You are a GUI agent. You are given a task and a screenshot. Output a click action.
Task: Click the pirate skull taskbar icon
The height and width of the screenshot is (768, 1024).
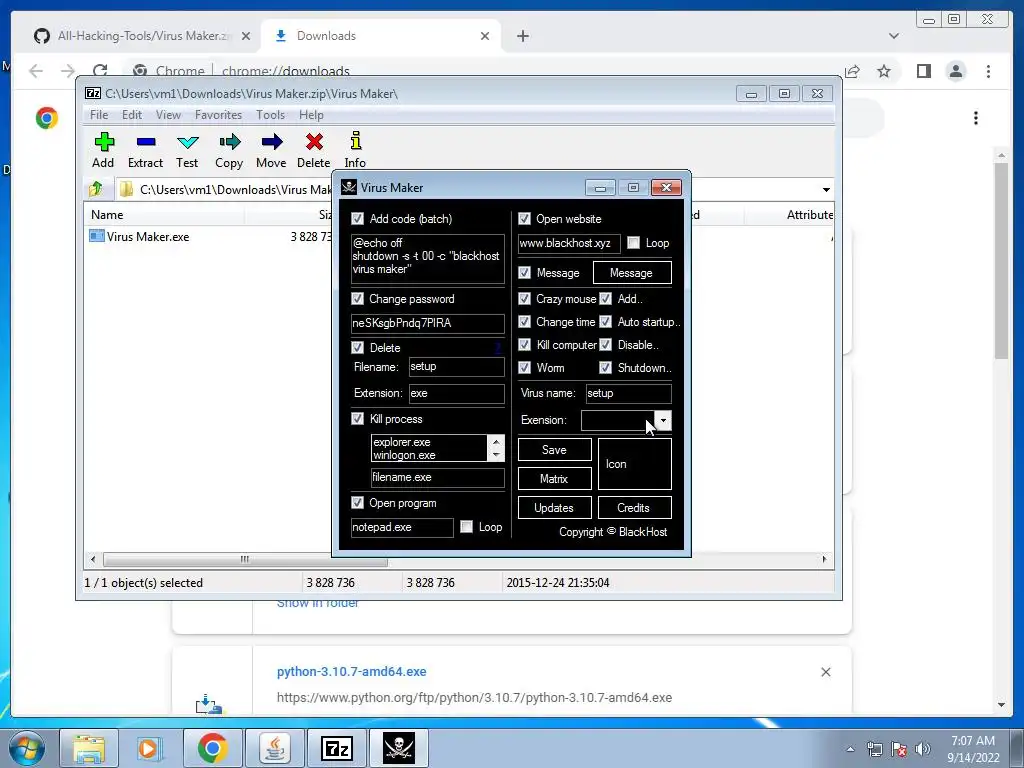[x=398, y=748]
